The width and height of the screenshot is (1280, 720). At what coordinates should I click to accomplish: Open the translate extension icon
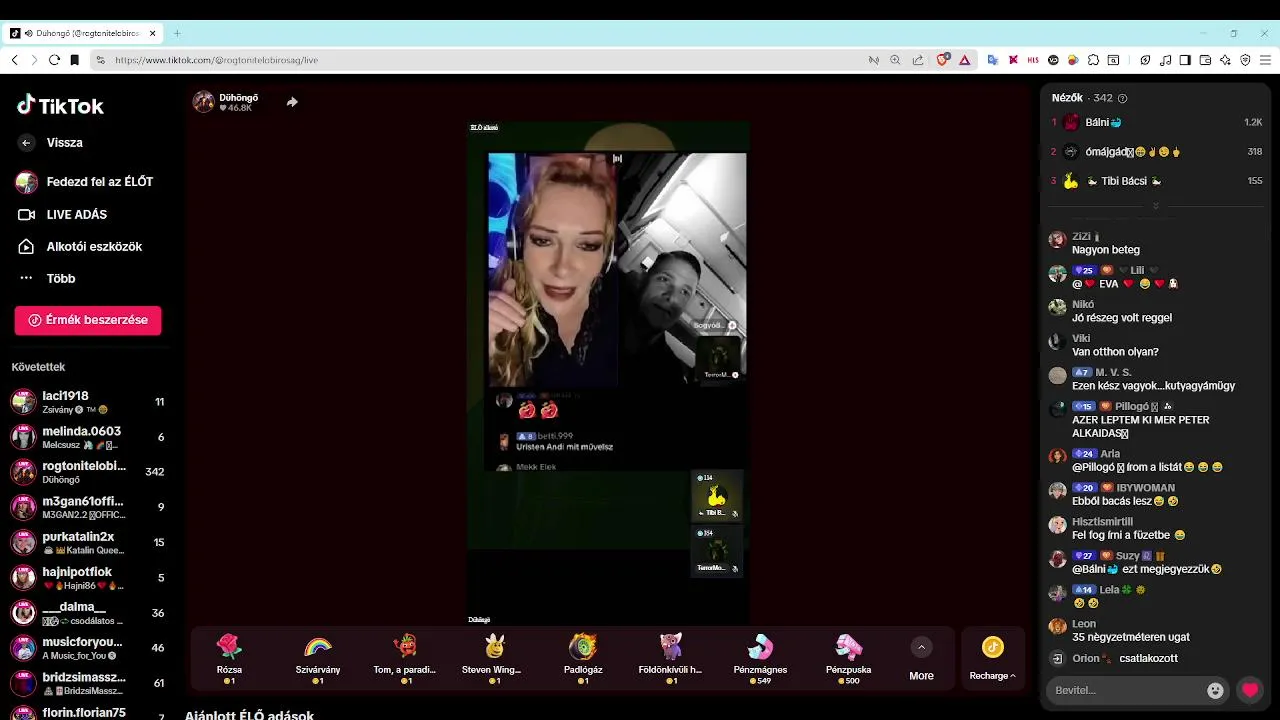[x=992, y=60]
